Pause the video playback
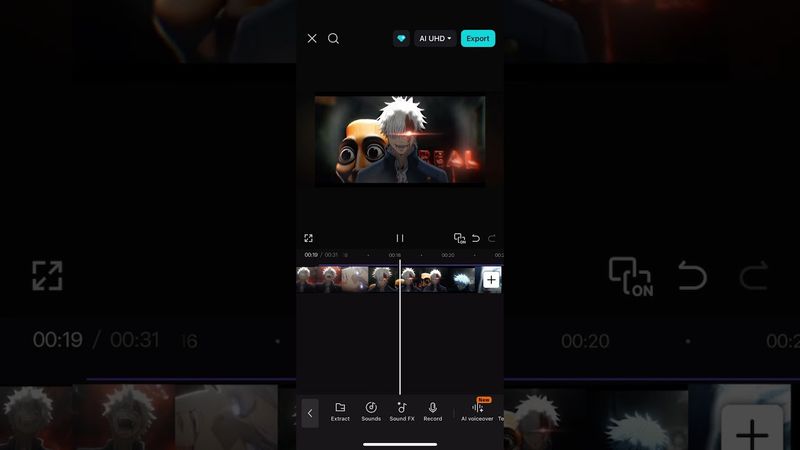 pyautogui.click(x=400, y=238)
